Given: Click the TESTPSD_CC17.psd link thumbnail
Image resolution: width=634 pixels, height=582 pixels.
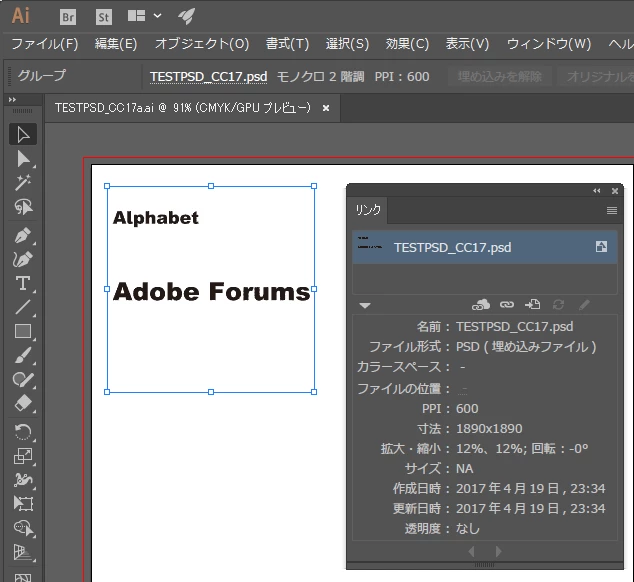Looking at the screenshot, I should point(370,243).
